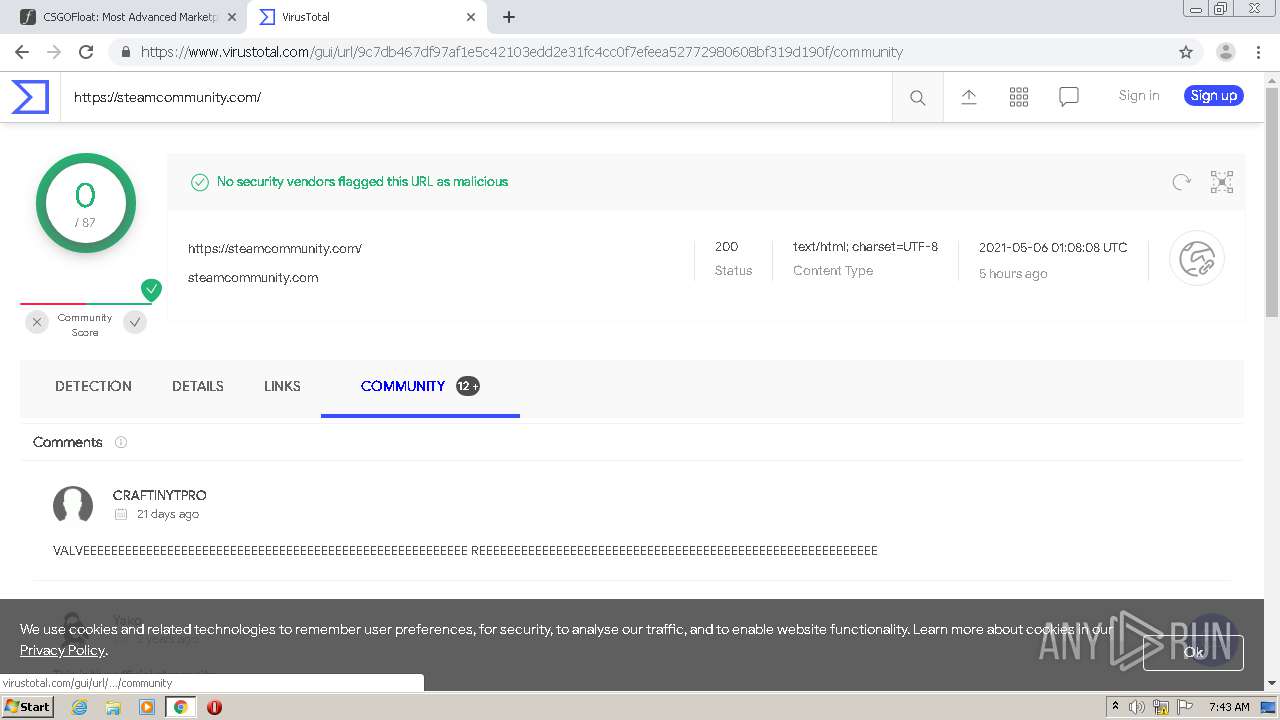The height and width of the screenshot is (720, 1280).
Task: Click the volume speaker tray icon
Action: (1137, 707)
